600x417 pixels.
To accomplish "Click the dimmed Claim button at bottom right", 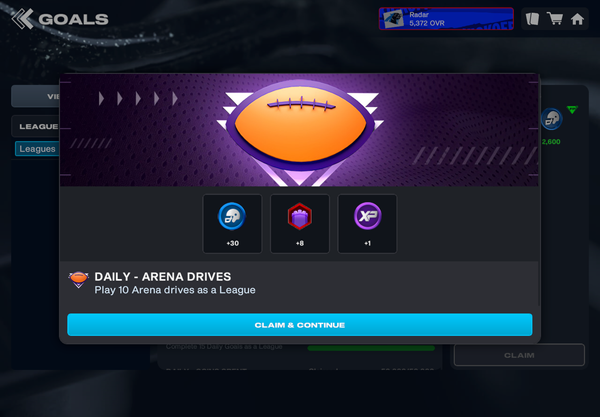I will [x=519, y=355].
